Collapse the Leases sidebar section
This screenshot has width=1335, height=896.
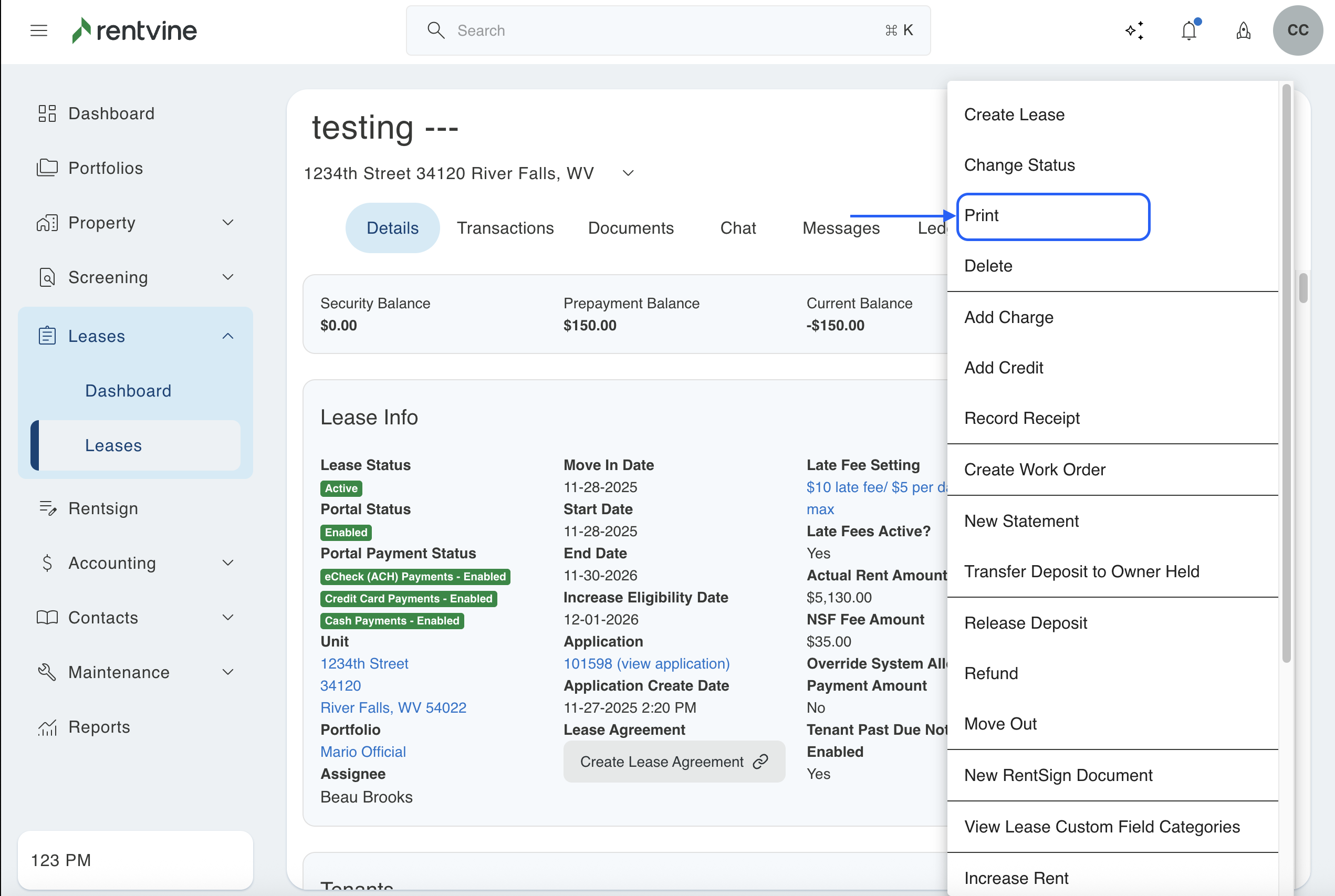[227, 336]
